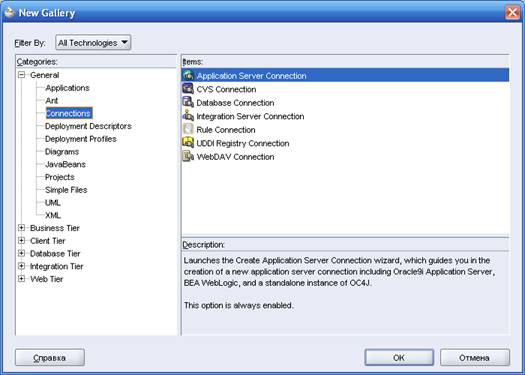Choose the Database Connection item text

[235, 103]
